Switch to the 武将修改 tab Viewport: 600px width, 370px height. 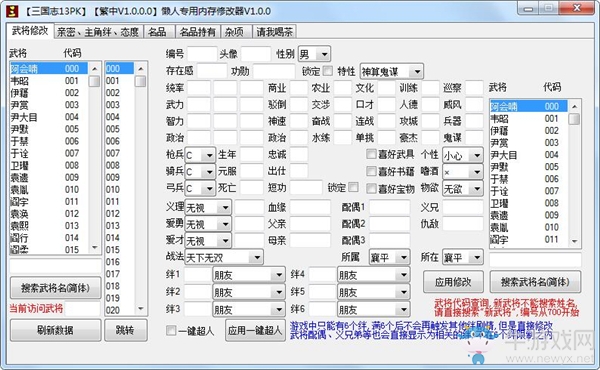(30, 31)
